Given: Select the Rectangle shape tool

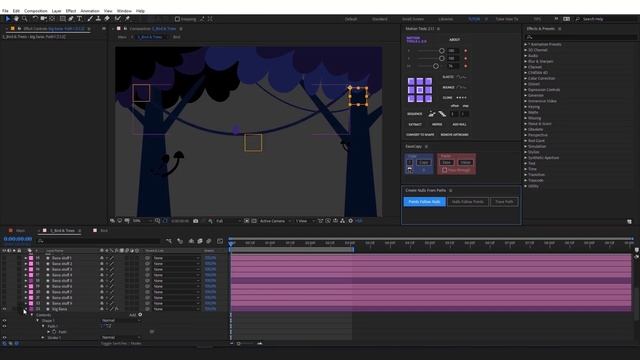Looking at the screenshot, I should (62, 19).
